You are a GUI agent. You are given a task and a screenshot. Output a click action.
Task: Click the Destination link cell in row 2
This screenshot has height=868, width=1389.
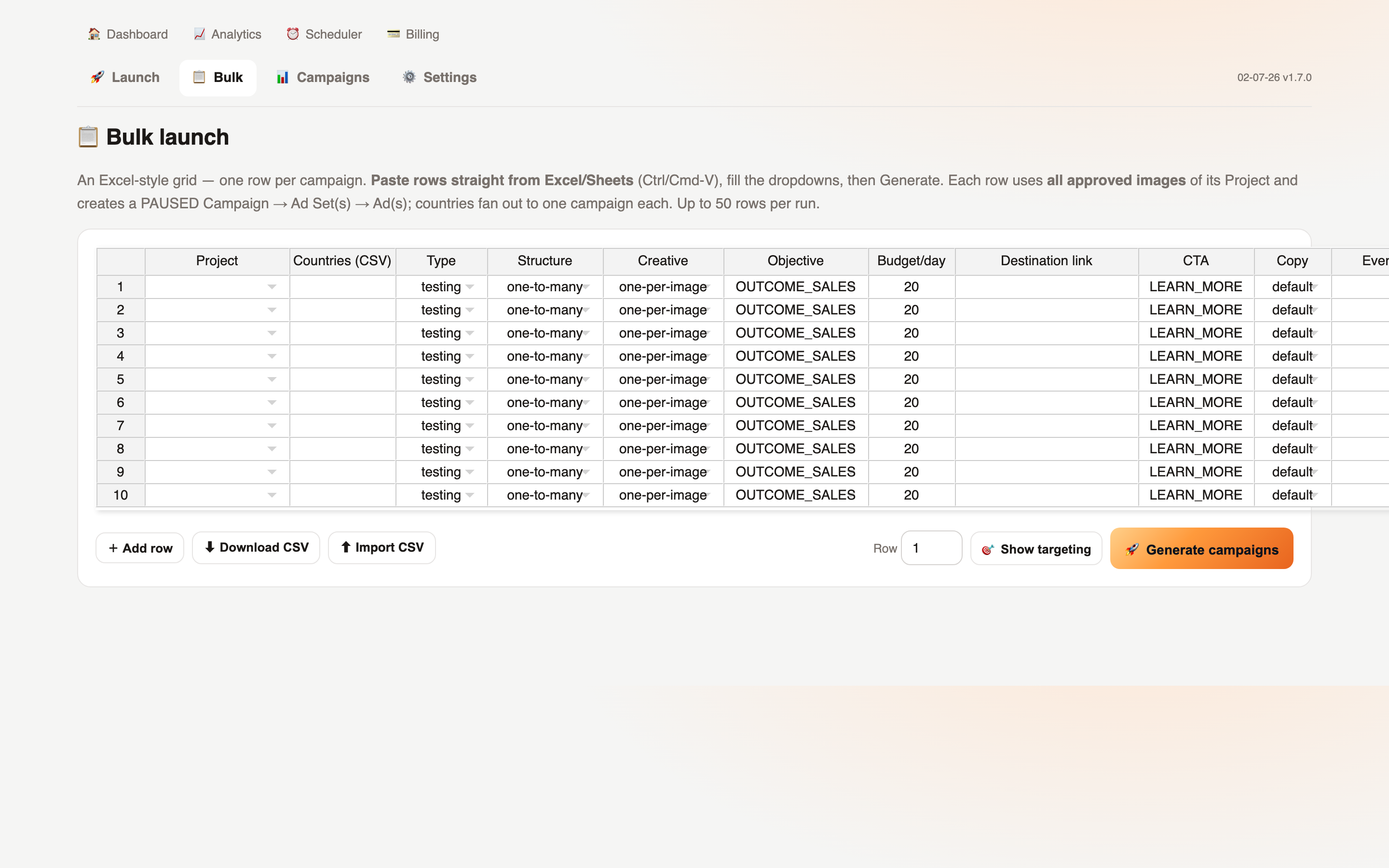tap(1047, 310)
